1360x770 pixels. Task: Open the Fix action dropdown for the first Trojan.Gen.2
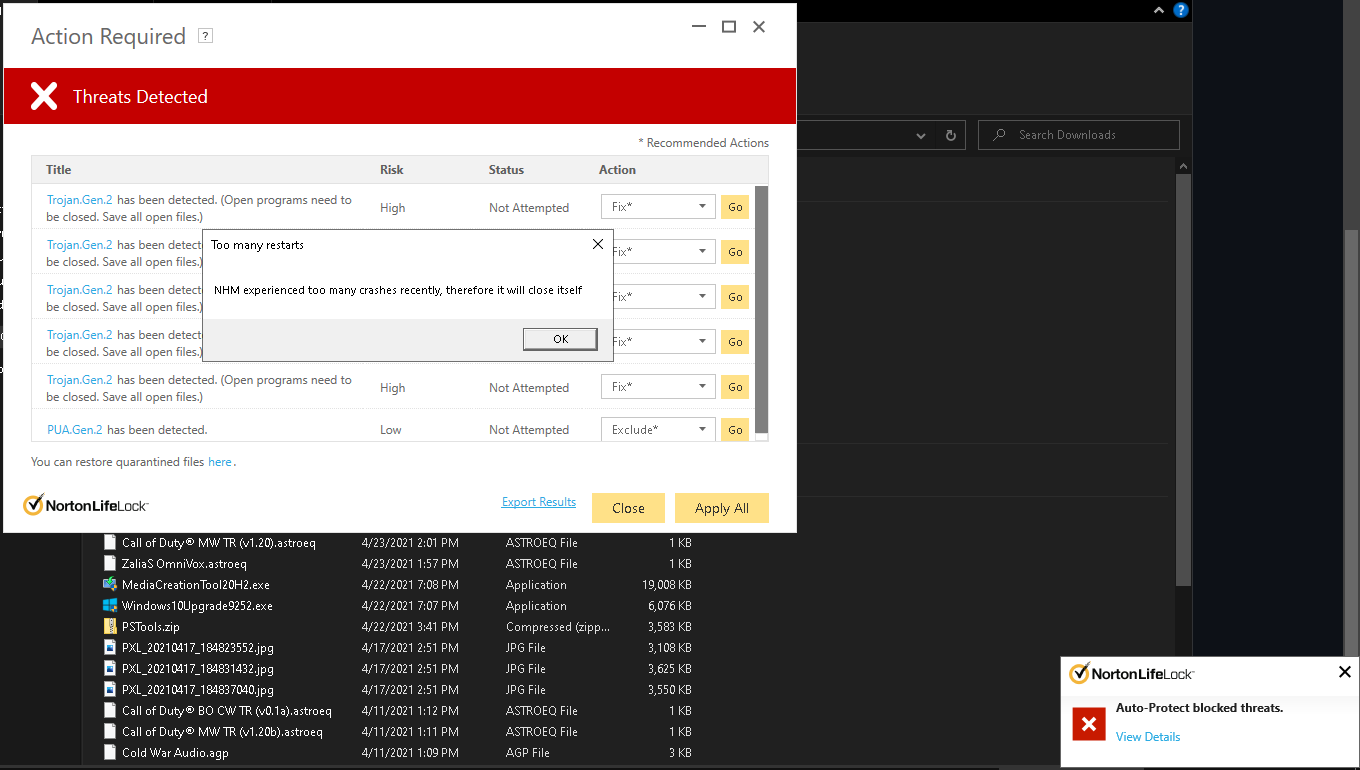click(703, 206)
